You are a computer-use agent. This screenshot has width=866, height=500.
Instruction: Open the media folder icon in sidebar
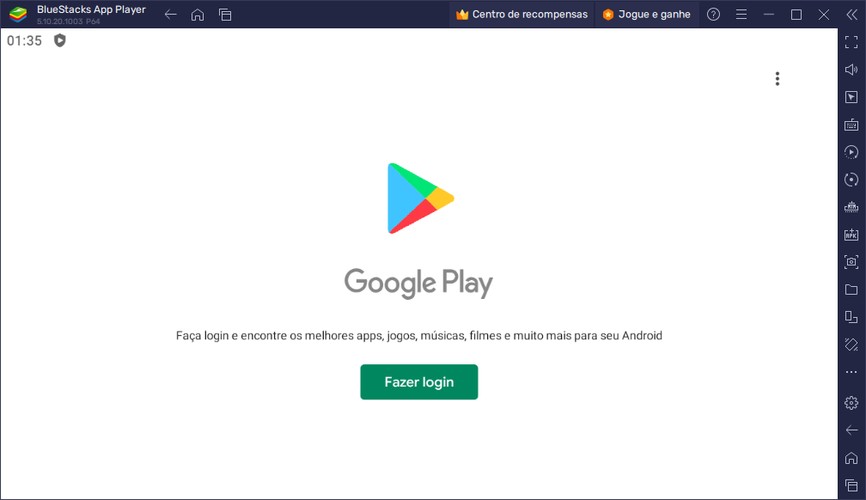(851, 290)
